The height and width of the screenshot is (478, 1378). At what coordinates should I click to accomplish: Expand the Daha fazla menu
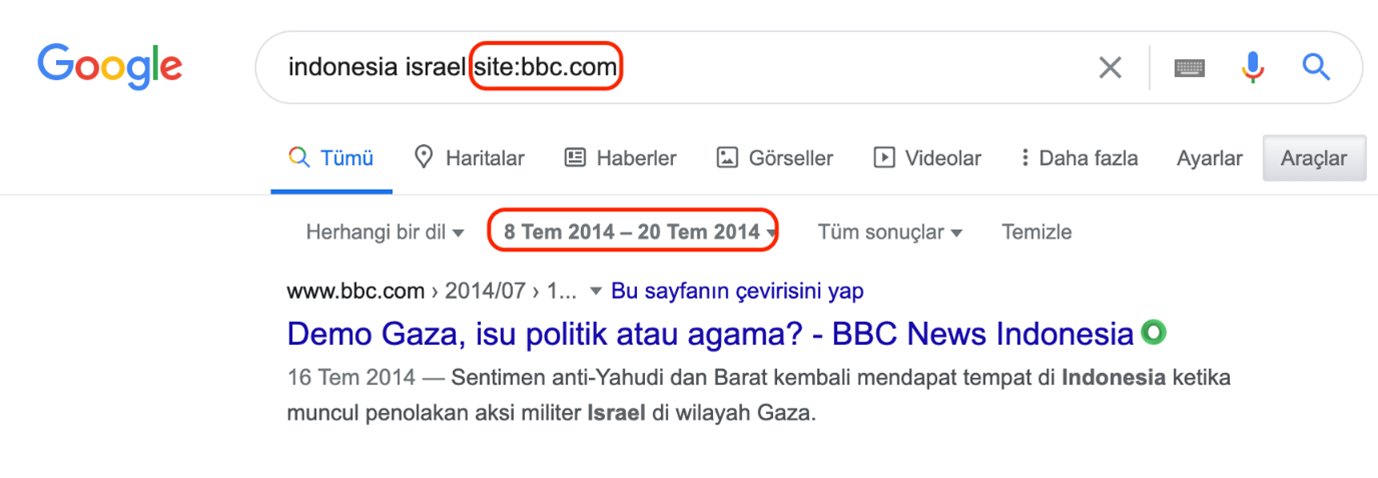pyautogui.click(x=1078, y=158)
